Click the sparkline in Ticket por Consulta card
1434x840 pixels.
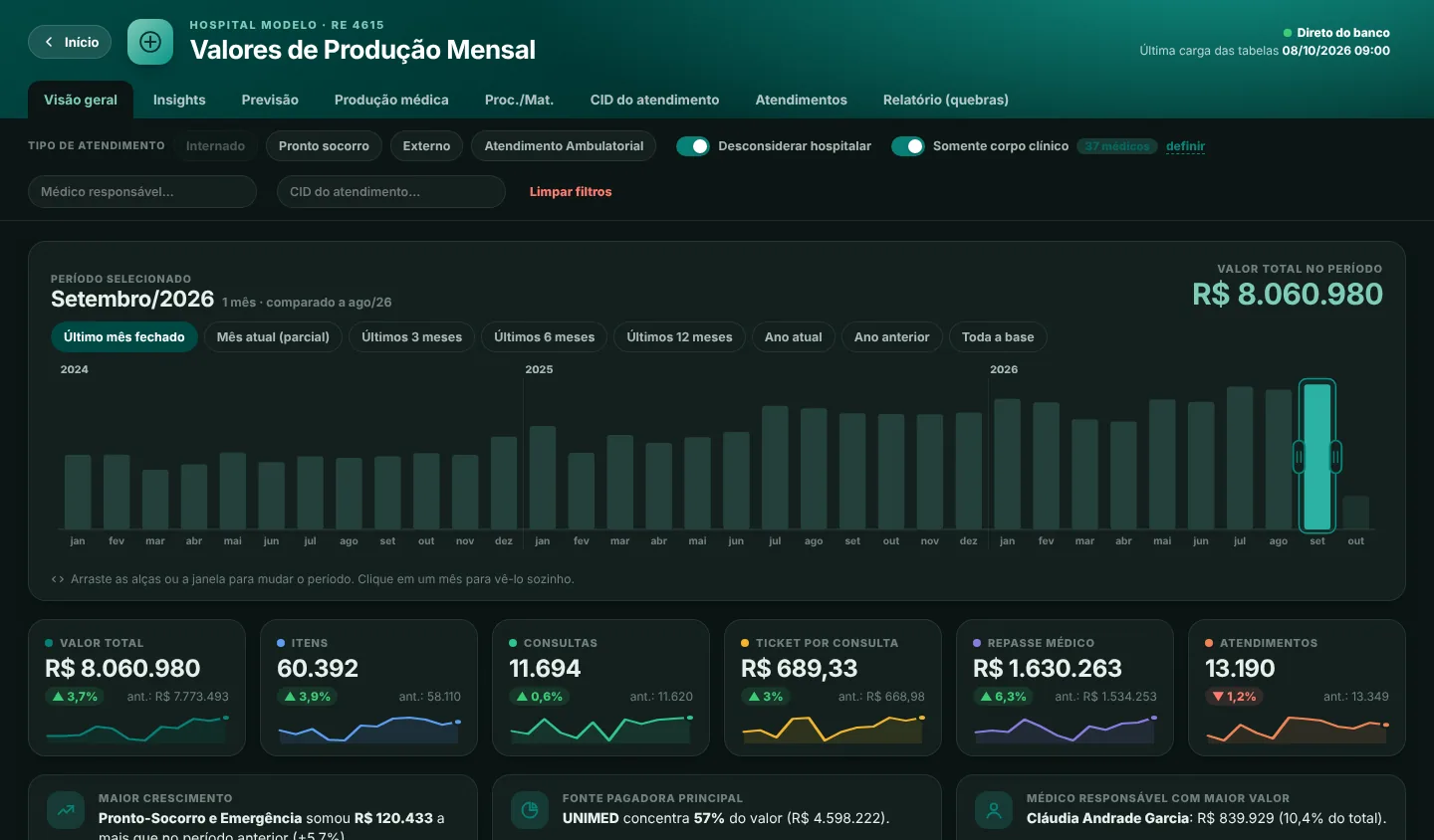(833, 730)
